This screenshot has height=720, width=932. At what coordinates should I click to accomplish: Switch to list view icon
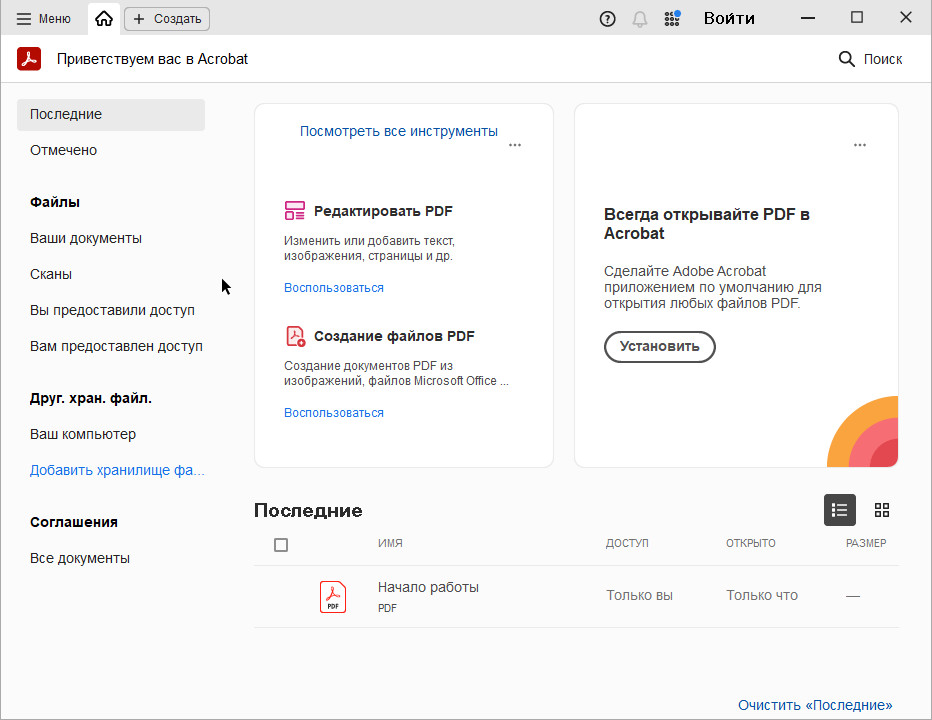click(840, 510)
